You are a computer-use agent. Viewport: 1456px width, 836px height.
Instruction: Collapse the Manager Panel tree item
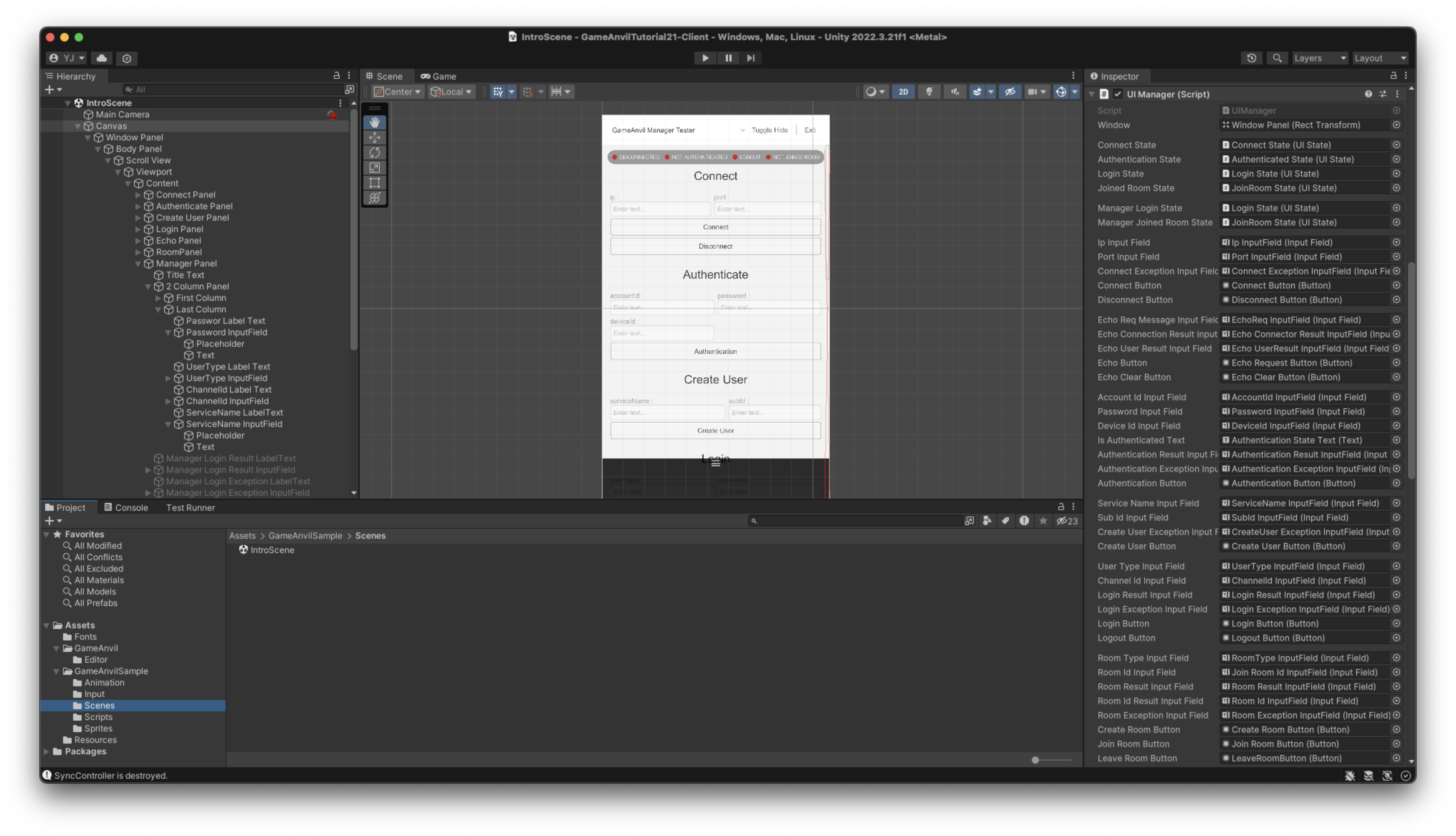tap(138, 264)
